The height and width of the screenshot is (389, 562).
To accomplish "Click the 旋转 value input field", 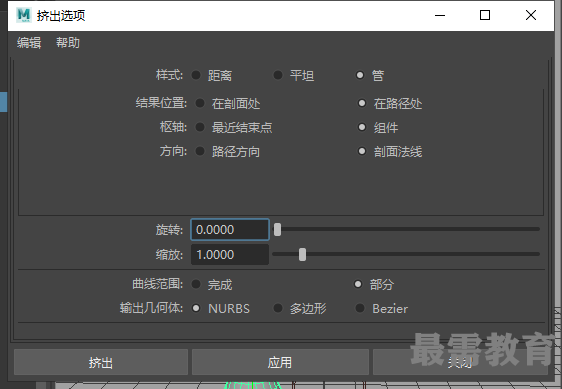I will pos(230,229).
